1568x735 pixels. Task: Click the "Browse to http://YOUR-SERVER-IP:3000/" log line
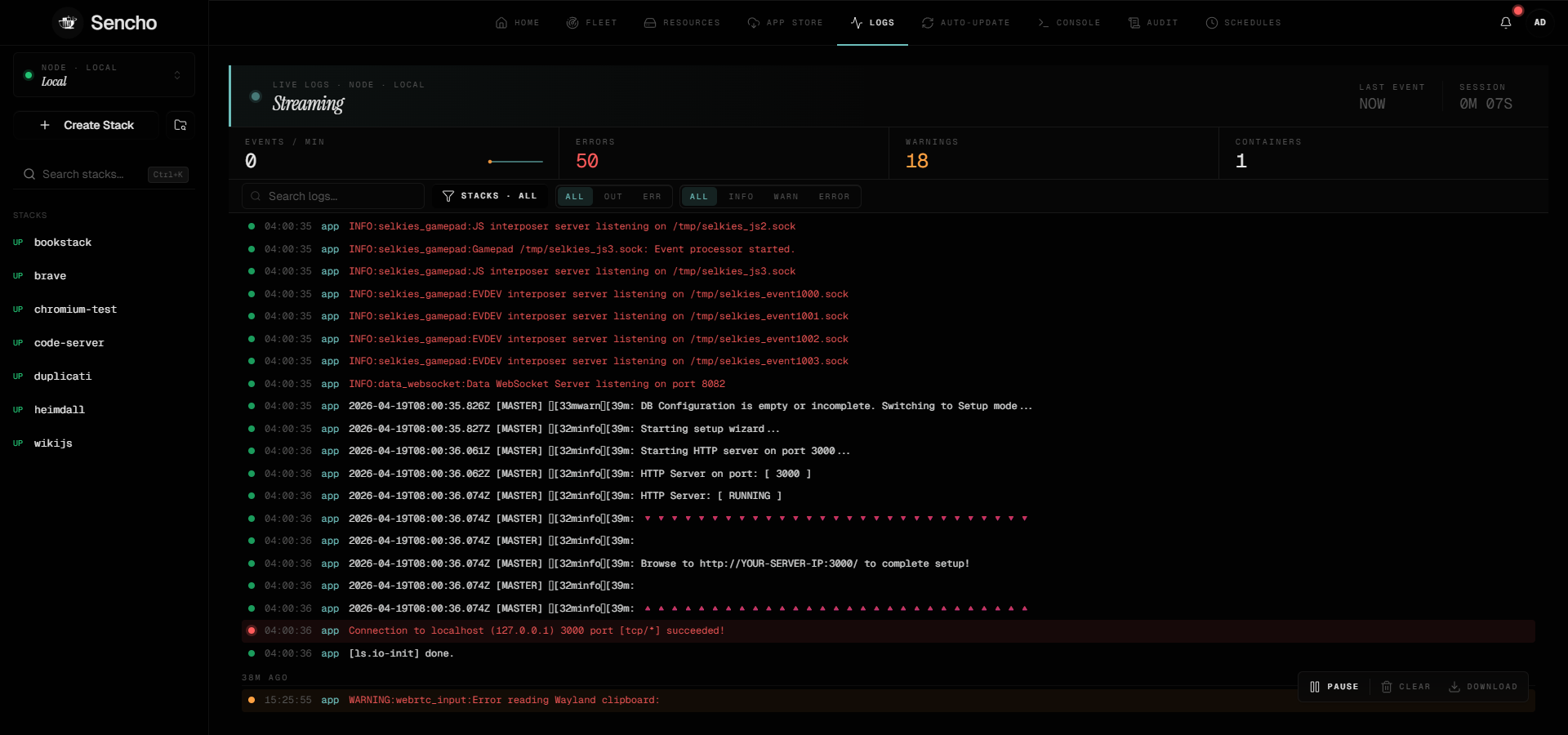tap(889, 563)
